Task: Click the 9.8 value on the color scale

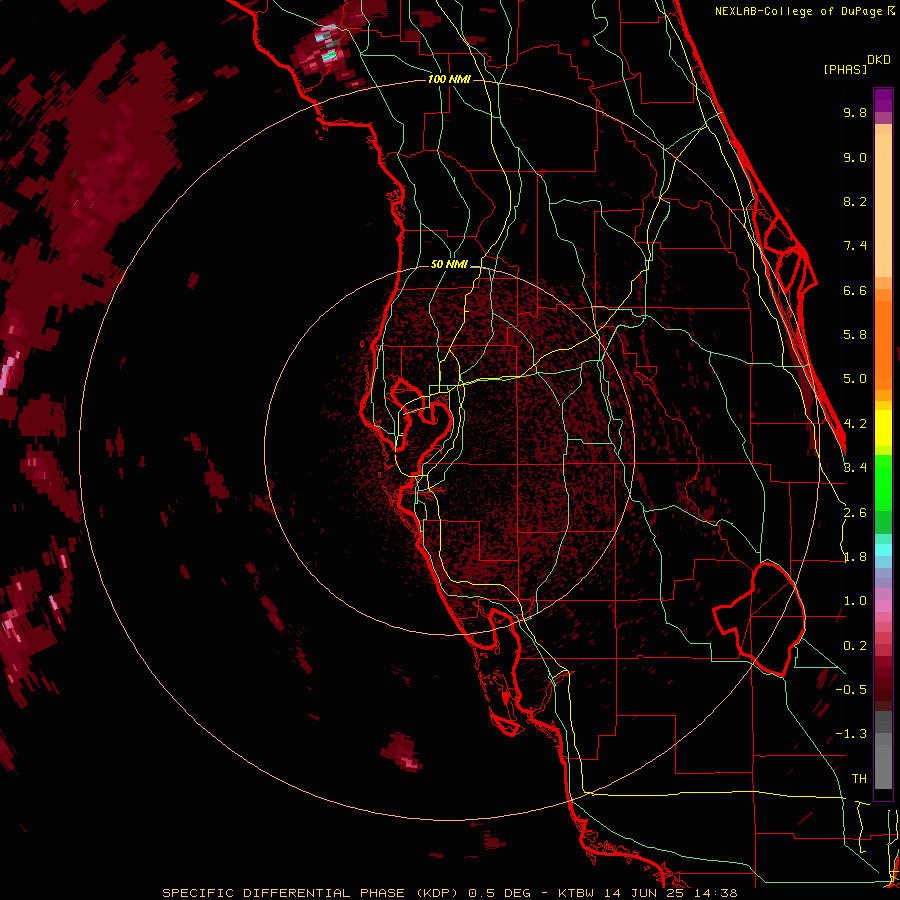Action: click(x=855, y=112)
